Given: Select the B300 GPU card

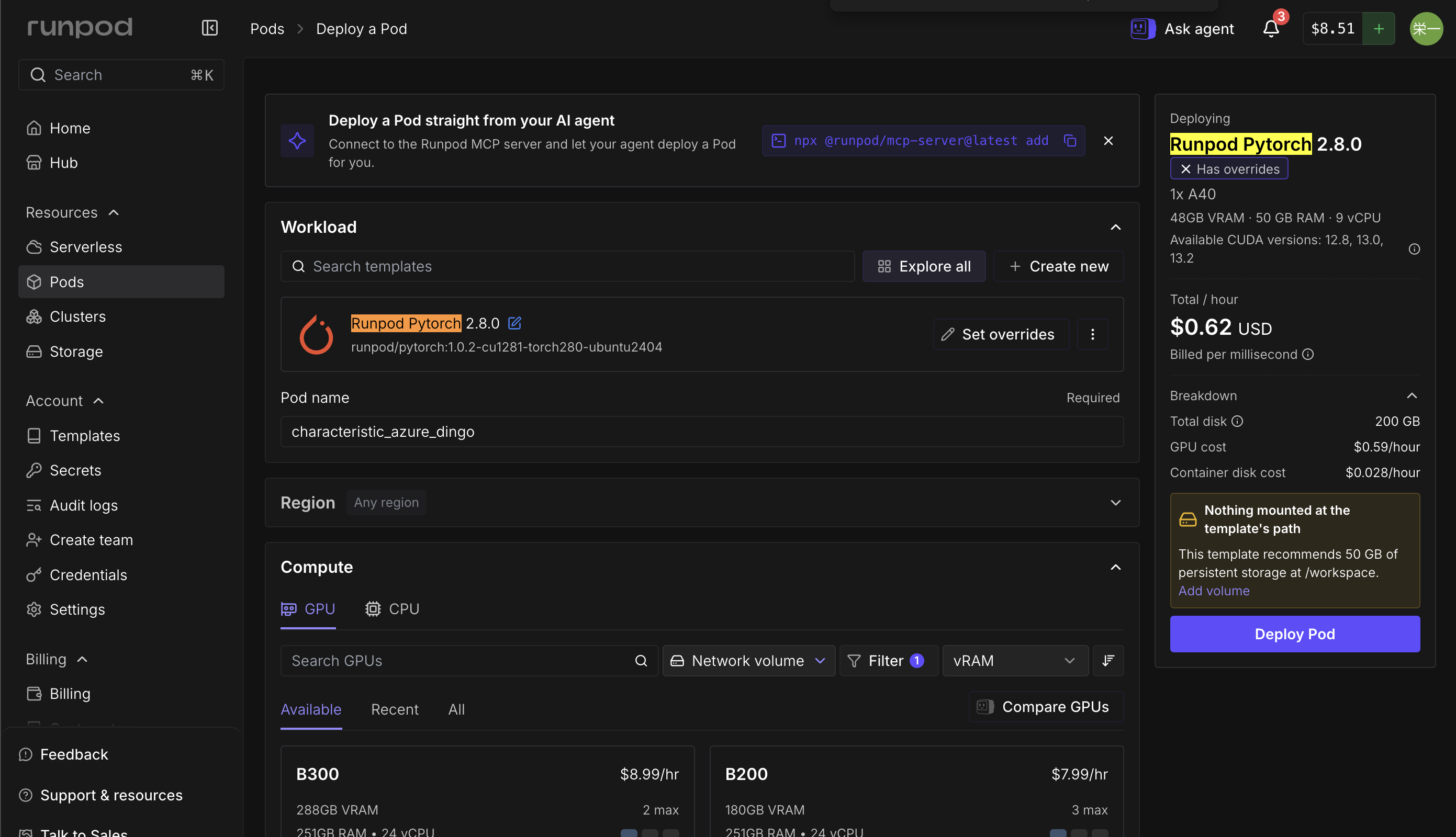Looking at the screenshot, I should (487, 791).
